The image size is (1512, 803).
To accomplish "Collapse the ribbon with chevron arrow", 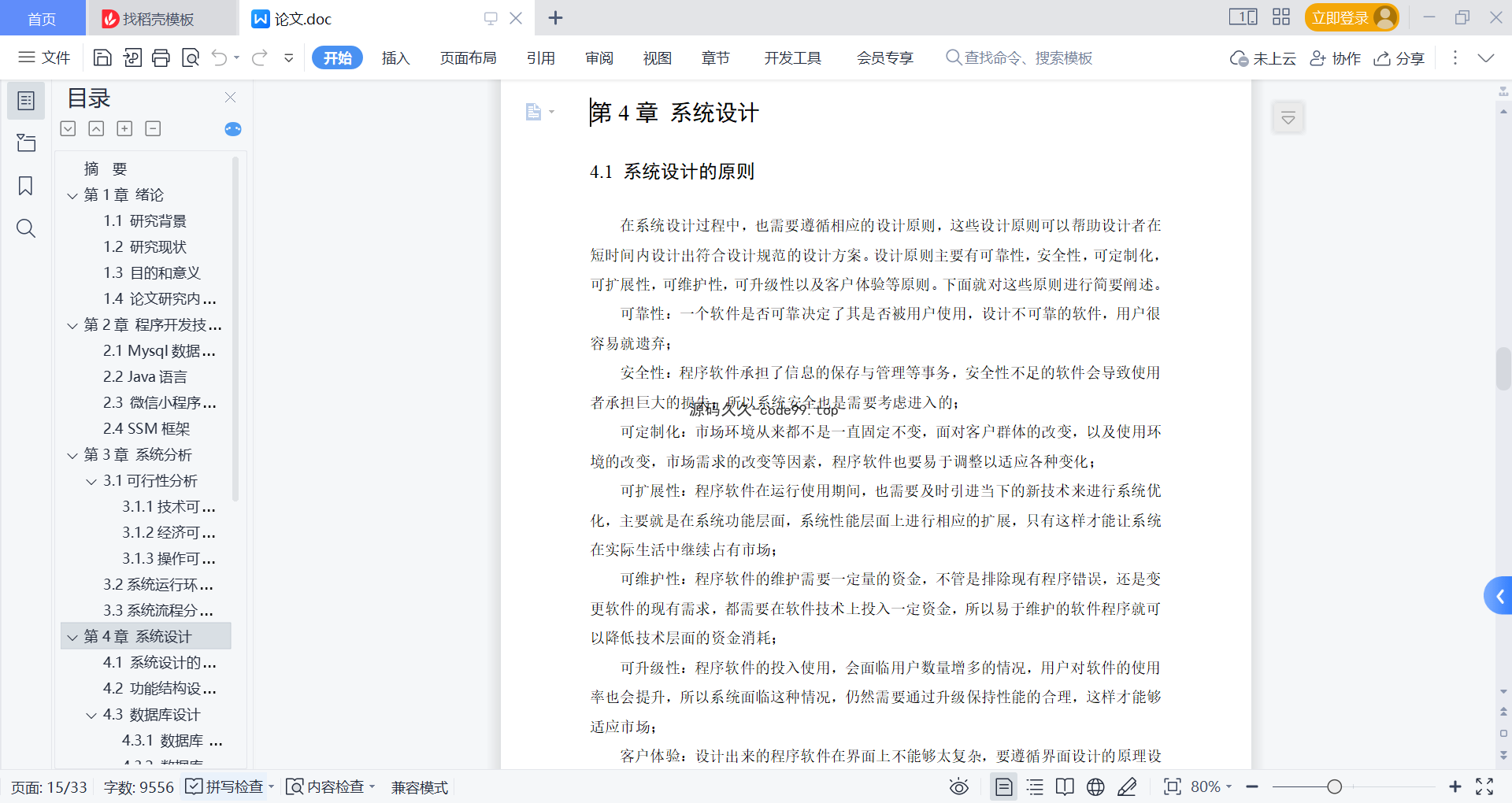I will click(1486, 57).
